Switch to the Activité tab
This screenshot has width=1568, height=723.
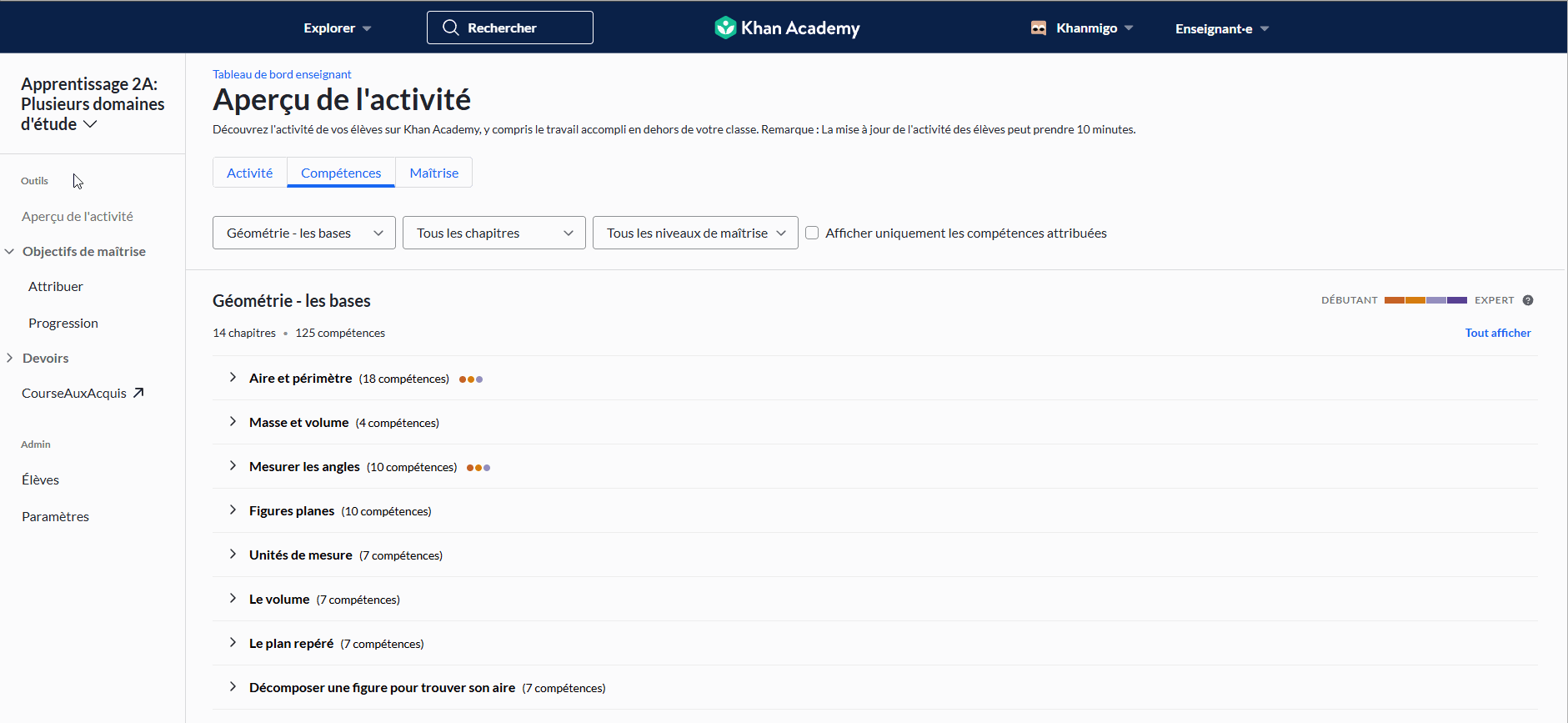(x=250, y=173)
